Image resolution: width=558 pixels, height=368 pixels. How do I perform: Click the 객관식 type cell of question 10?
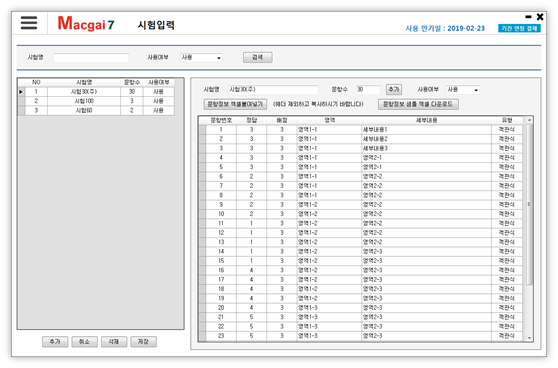tap(507, 214)
